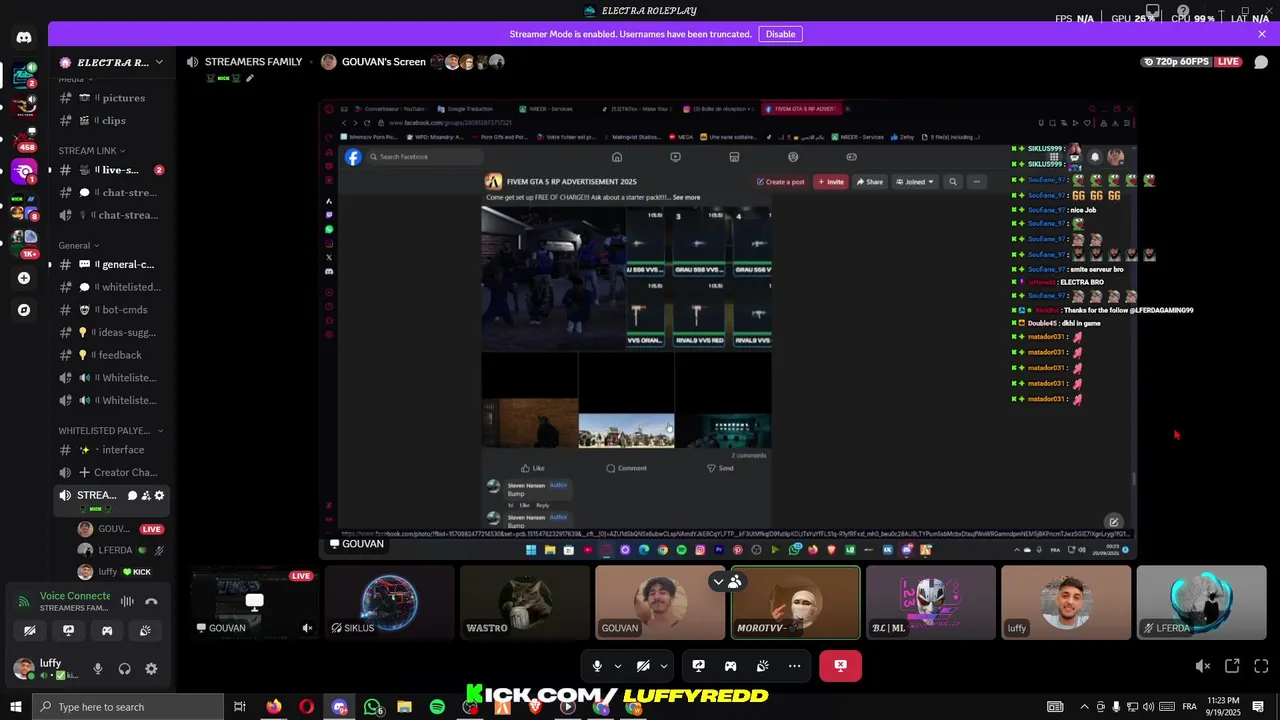
Task: Collapse participant tiles with chevron
Action: [718, 581]
